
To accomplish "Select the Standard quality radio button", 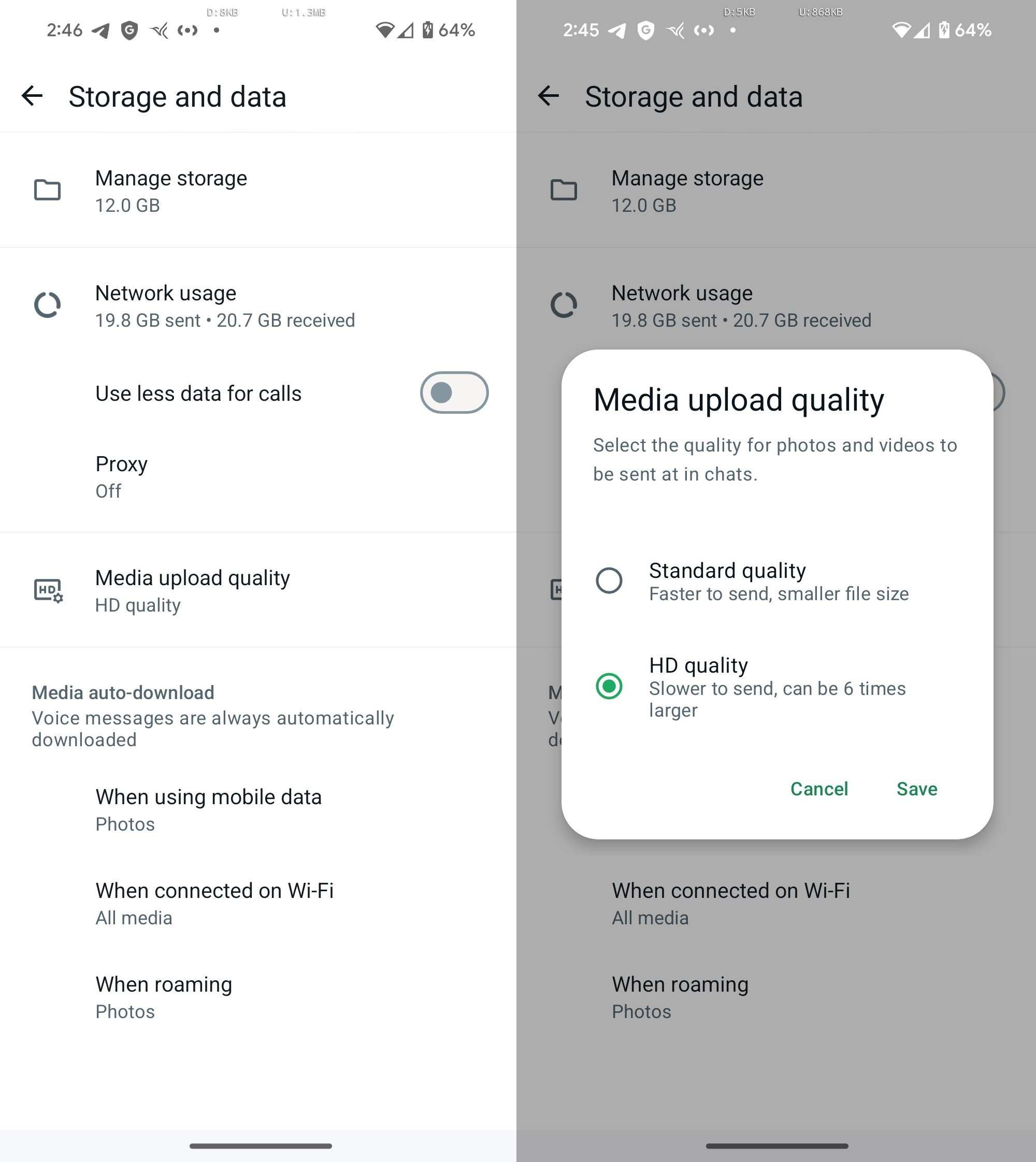I will pos(609,580).
